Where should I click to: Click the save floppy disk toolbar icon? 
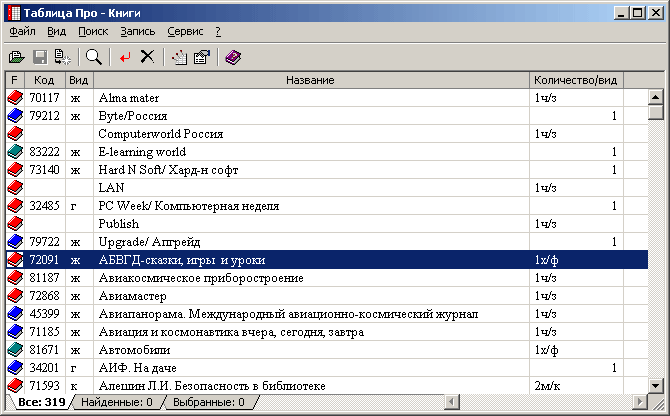click(x=40, y=57)
